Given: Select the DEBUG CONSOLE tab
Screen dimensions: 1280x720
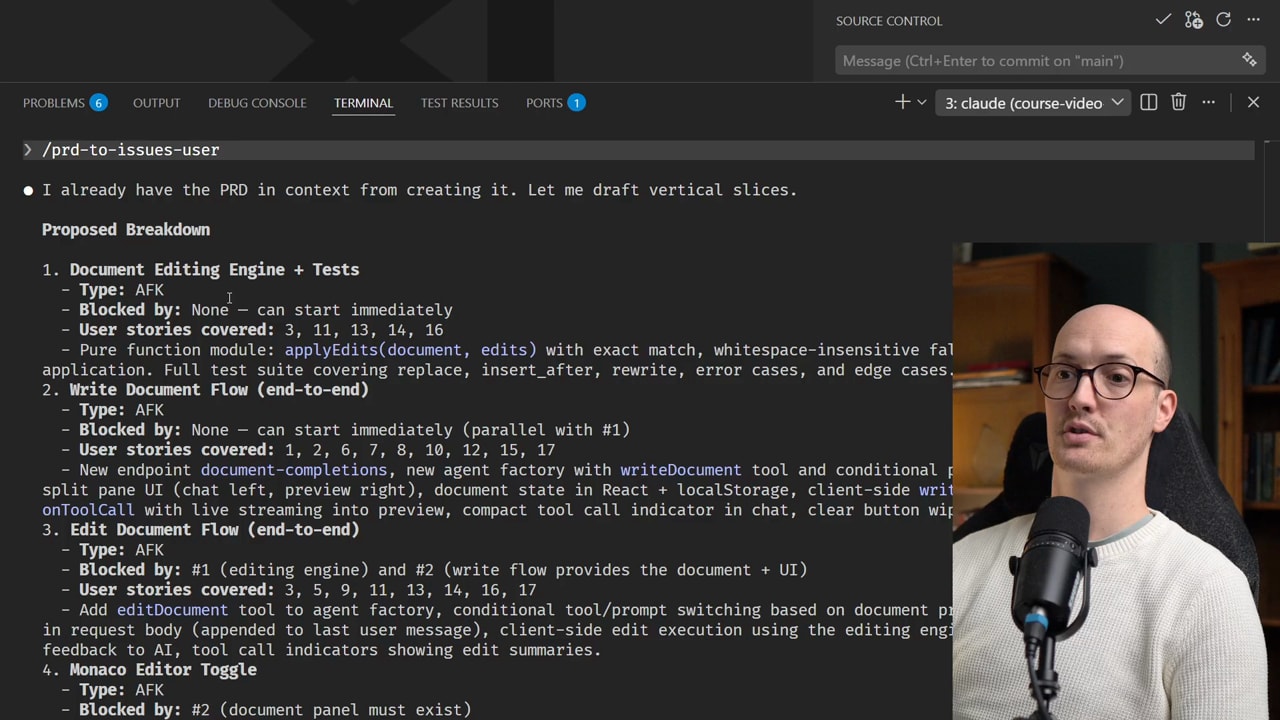Looking at the screenshot, I should coord(257,102).
